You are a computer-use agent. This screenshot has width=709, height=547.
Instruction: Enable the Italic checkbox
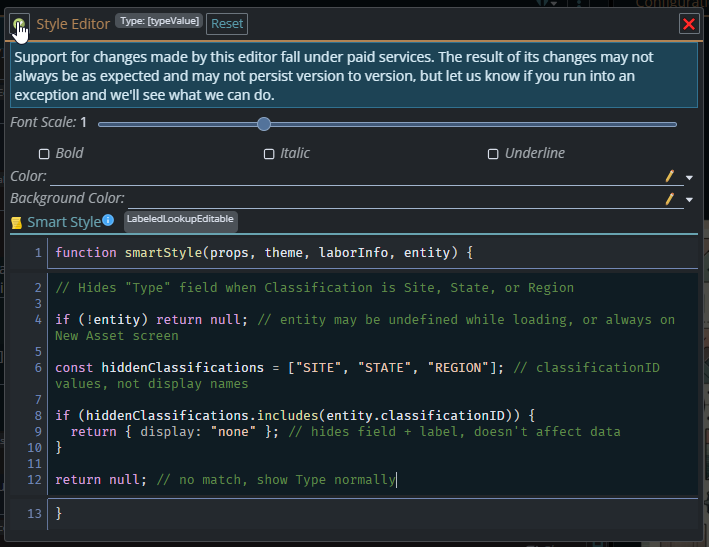pyautogui.click(x=269, y=154)
